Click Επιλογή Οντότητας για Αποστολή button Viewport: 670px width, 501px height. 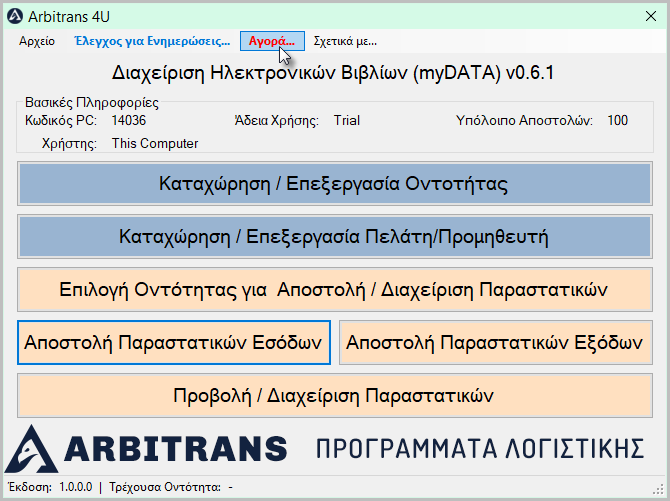[335, 290]
